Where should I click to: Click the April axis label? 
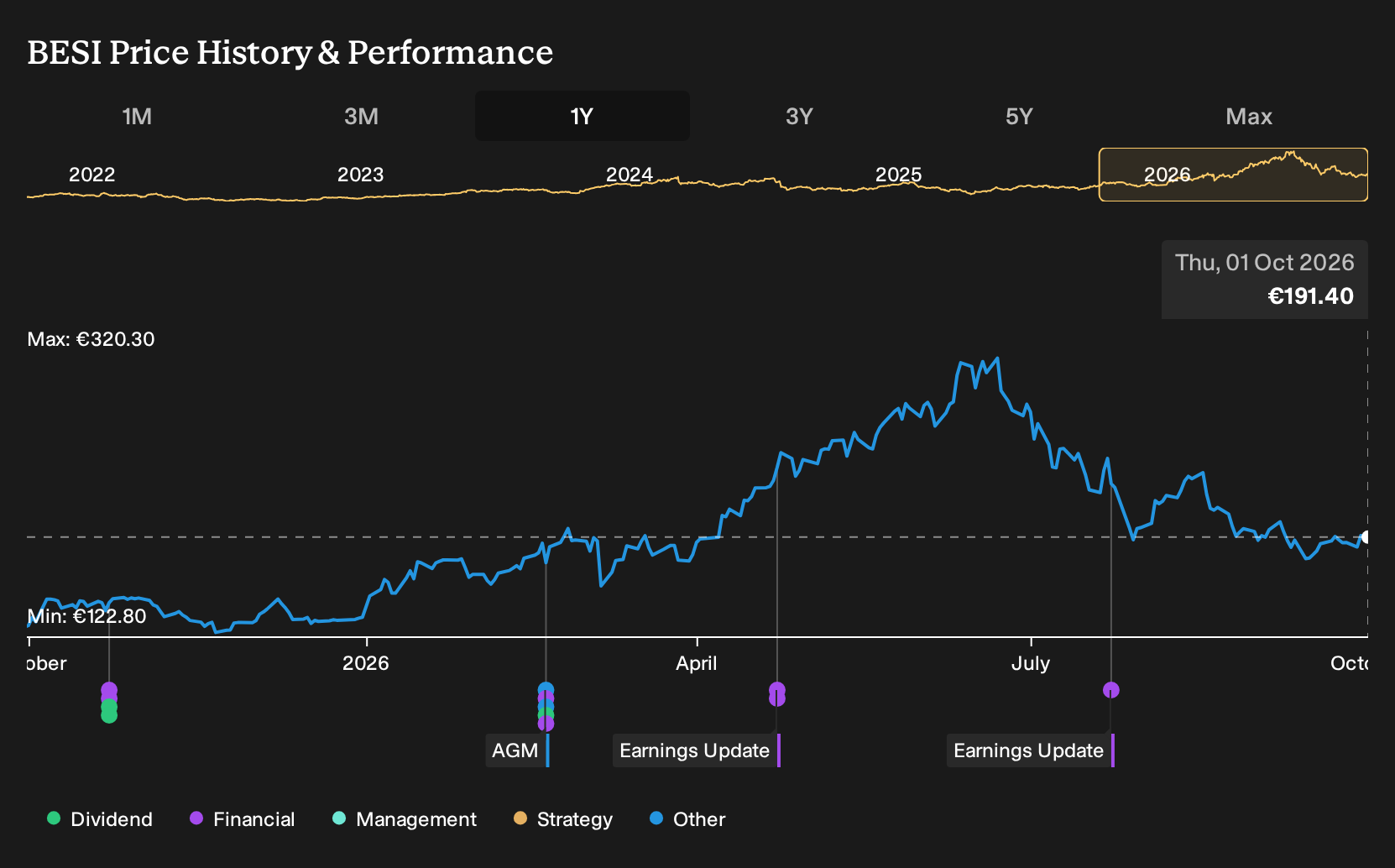(697, 663)
